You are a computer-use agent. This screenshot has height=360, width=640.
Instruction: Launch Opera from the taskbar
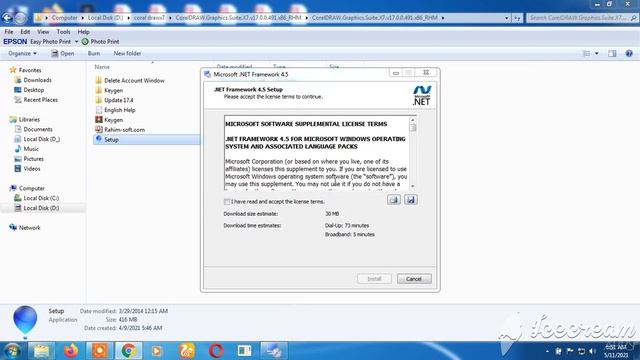tap(216, 351)
